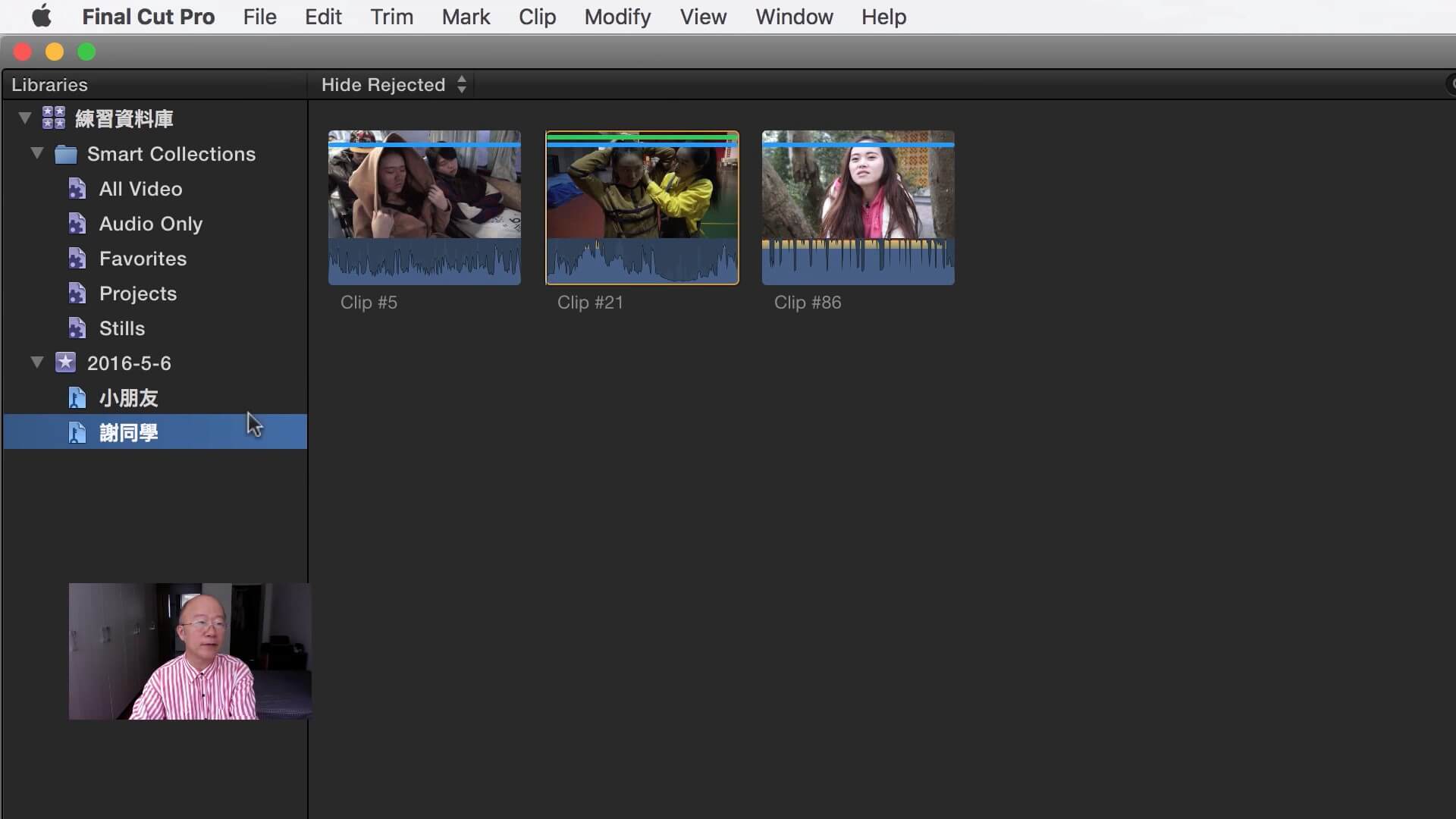This screenshot has width=1456, height=819.
Task: Open the Mark menu
Action: click(x=466, y=17)
